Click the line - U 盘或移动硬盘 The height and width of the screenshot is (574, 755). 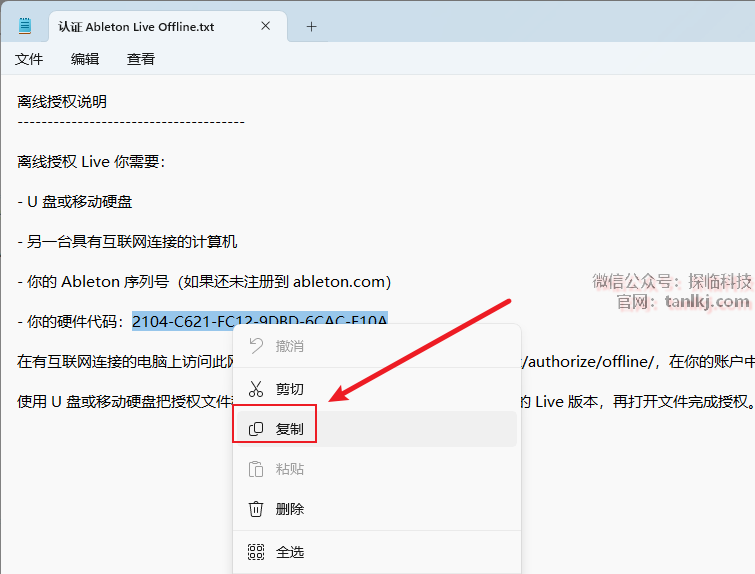75,201
